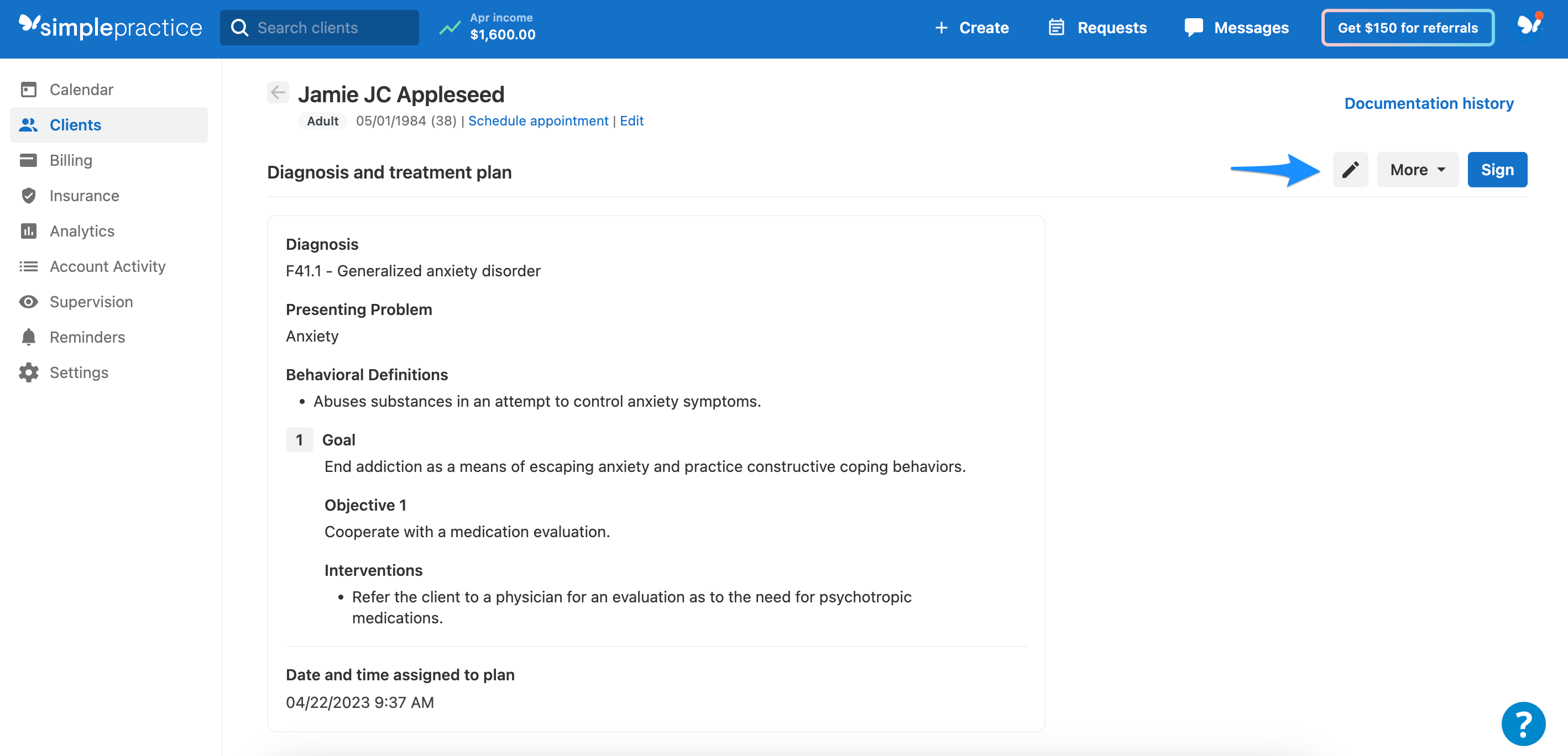Click the income trend line icon

click(450, 28)
